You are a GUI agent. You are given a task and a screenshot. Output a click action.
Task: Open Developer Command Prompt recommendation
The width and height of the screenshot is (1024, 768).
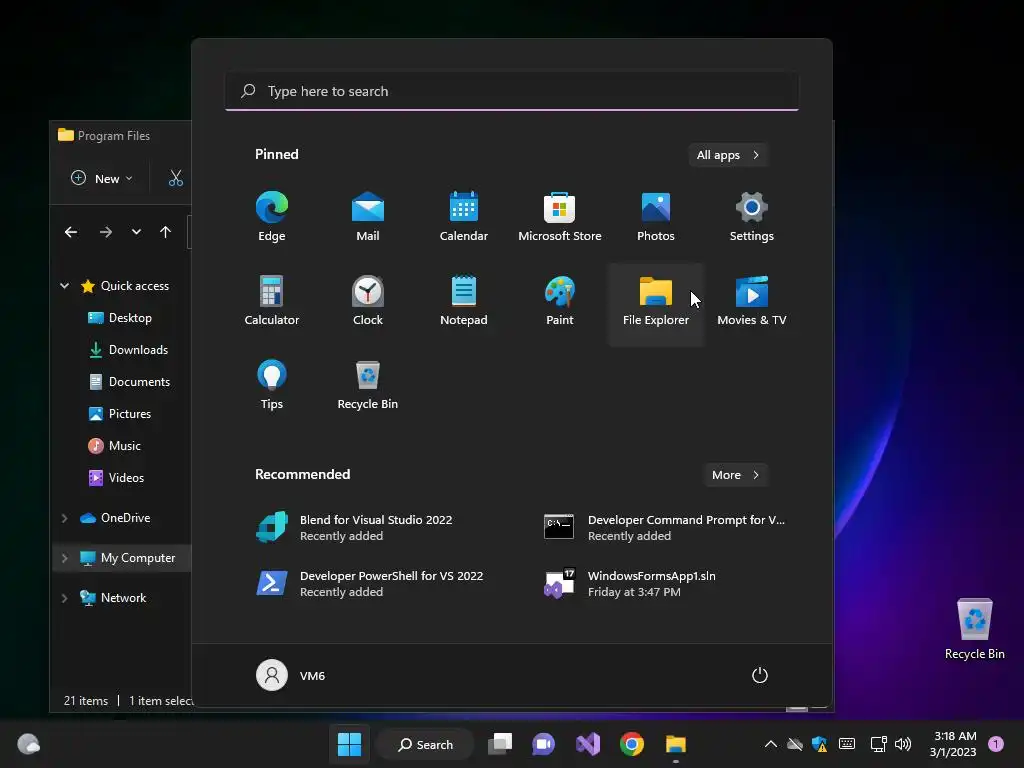[x=666, y=527]
